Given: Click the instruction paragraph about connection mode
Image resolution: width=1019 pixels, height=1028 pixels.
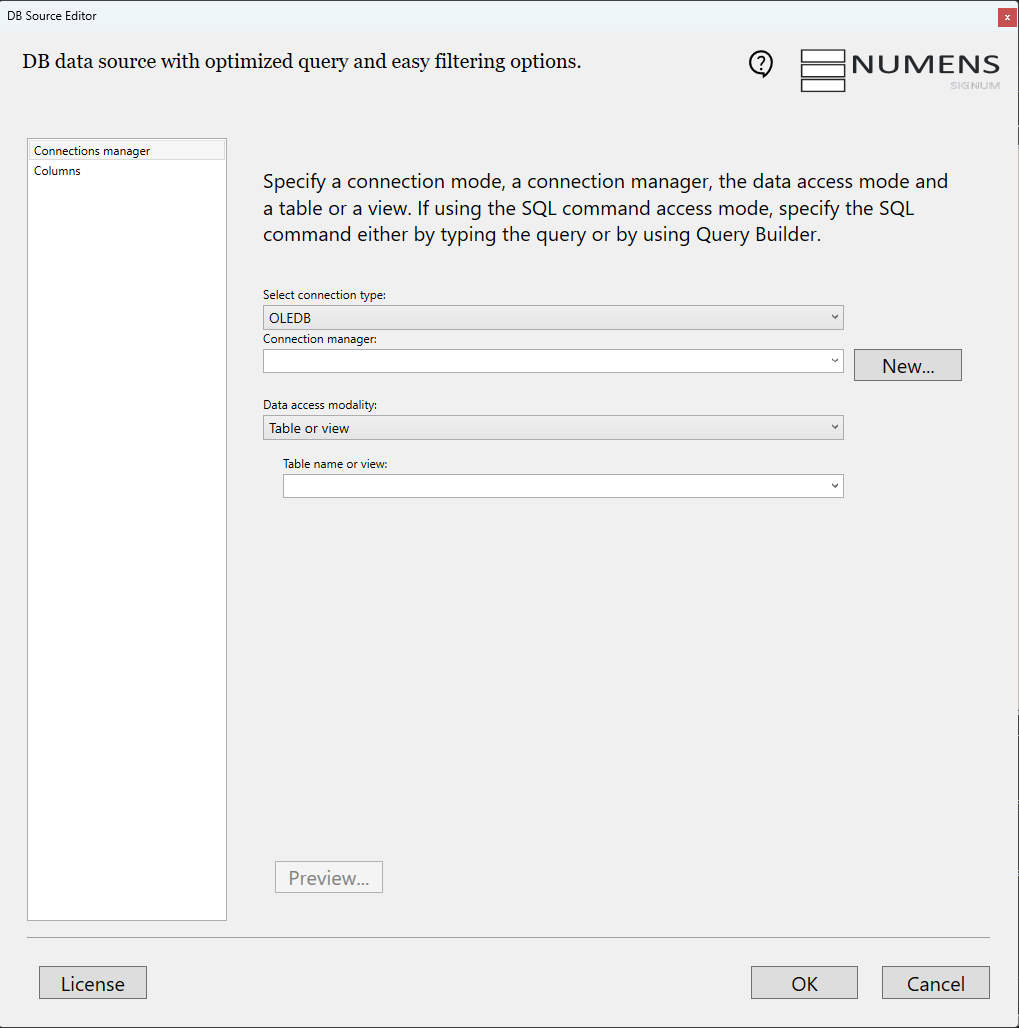Looking at the screenshot, I should click(x=605, y=209).
